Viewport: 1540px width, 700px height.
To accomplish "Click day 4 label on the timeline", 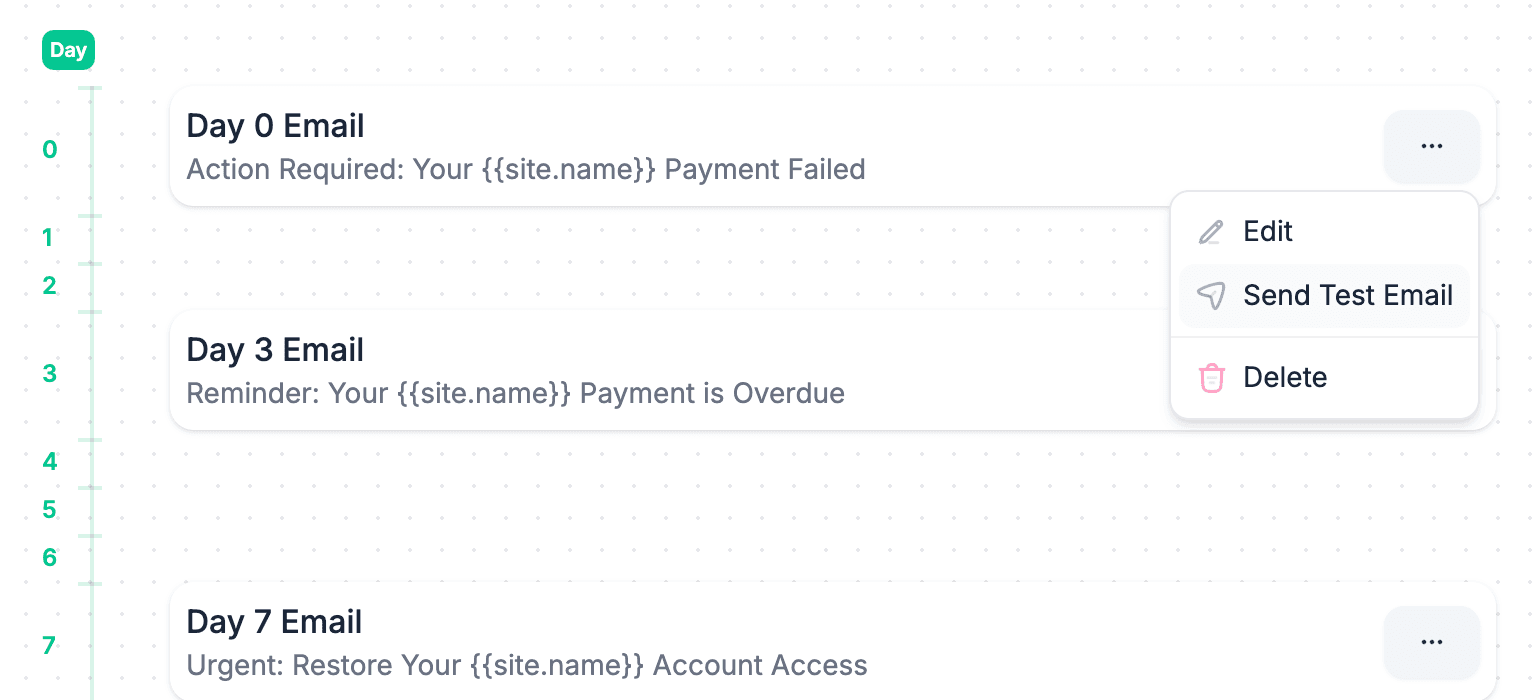I will pos(49,461).
